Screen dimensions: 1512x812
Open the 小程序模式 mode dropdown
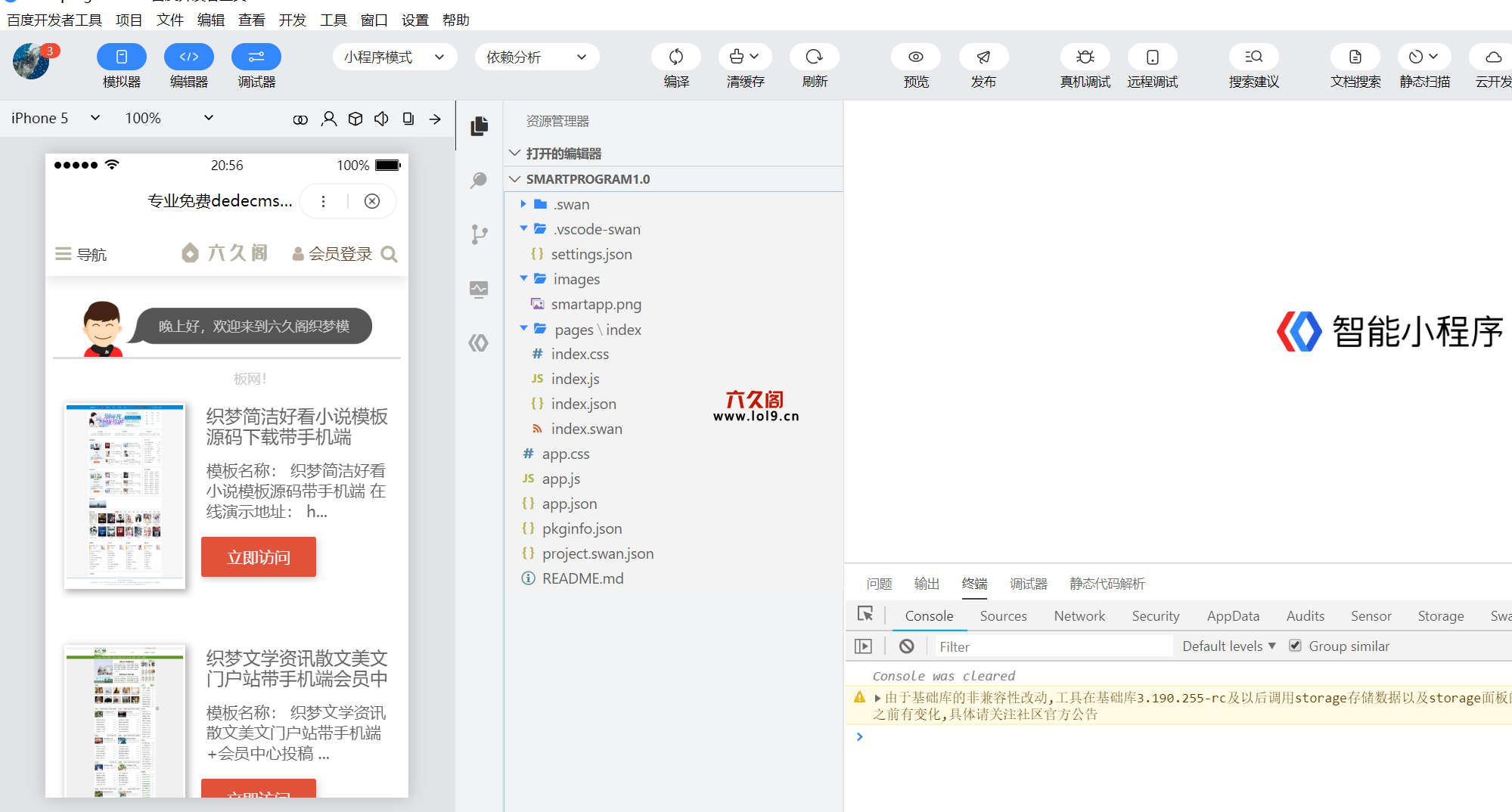(395, 57)
